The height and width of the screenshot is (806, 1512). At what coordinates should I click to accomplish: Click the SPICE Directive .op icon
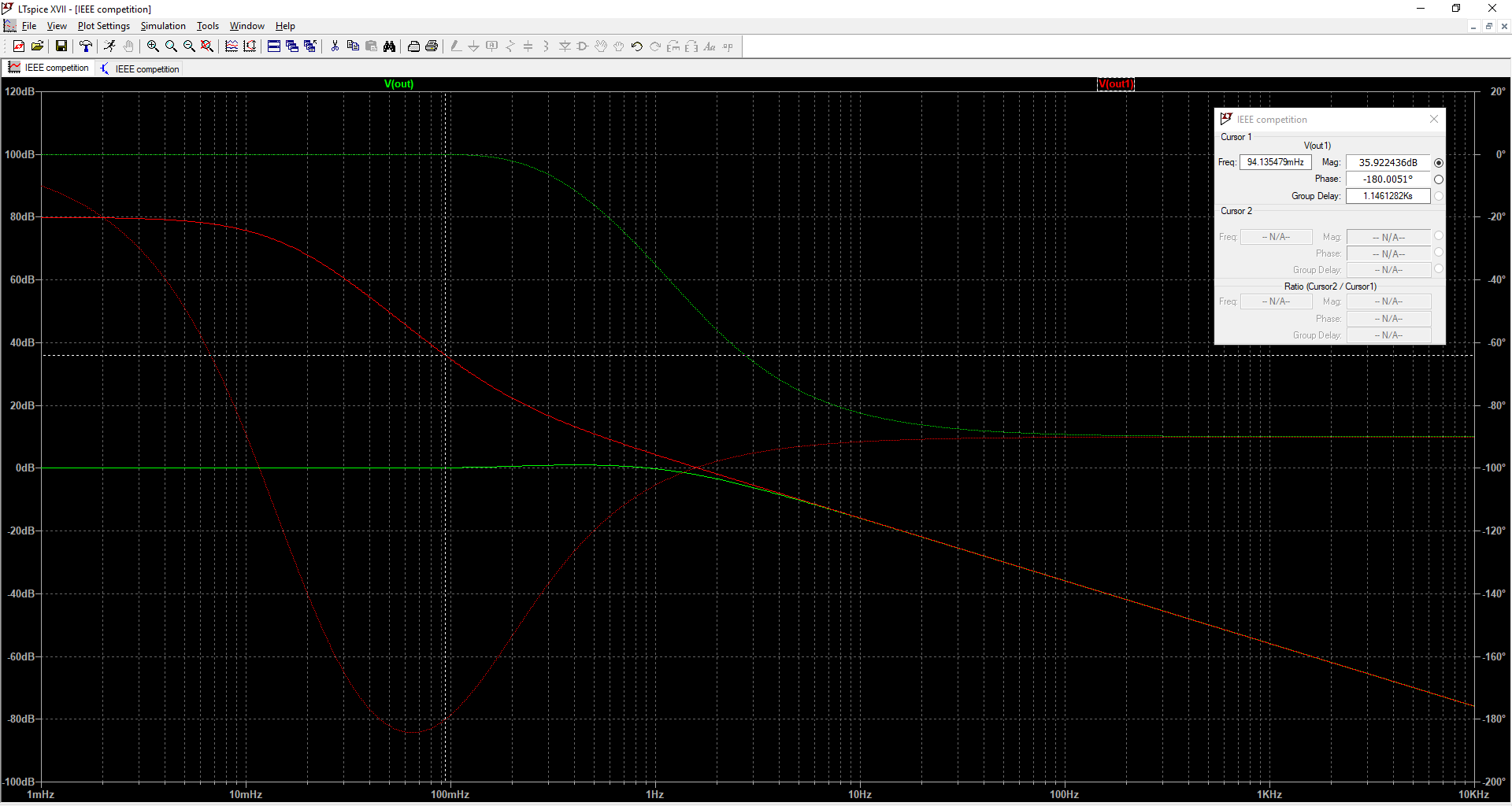[728, 46]
